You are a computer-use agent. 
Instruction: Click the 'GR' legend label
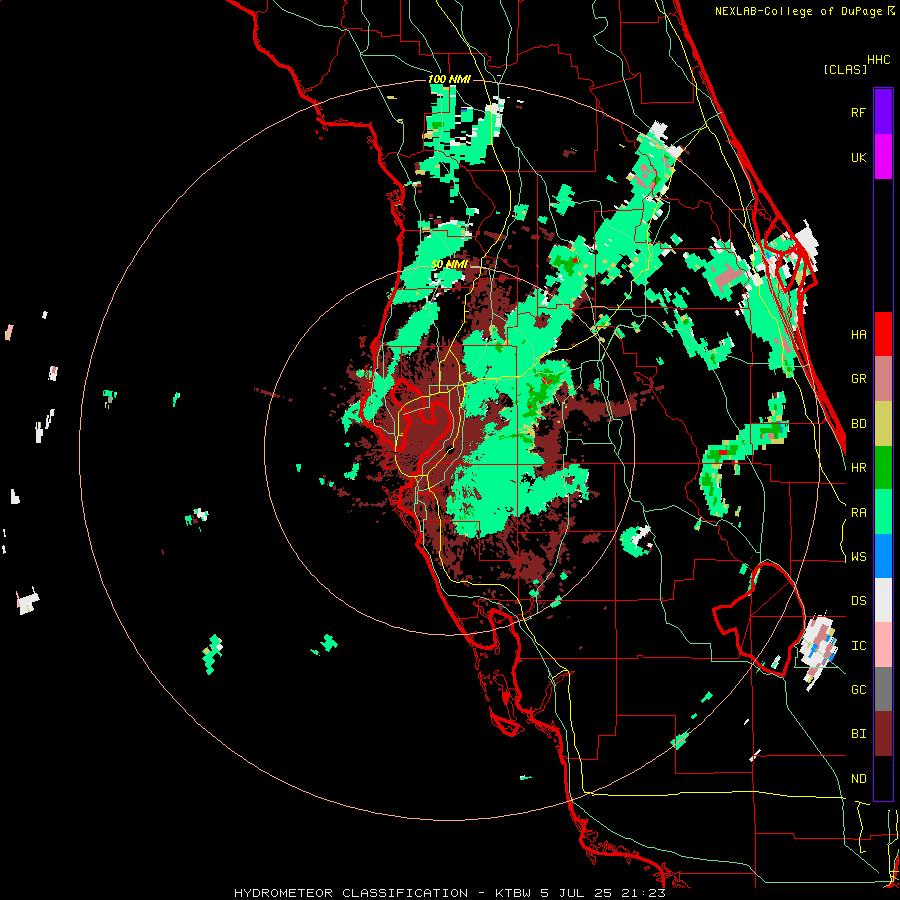pos(858,379)
